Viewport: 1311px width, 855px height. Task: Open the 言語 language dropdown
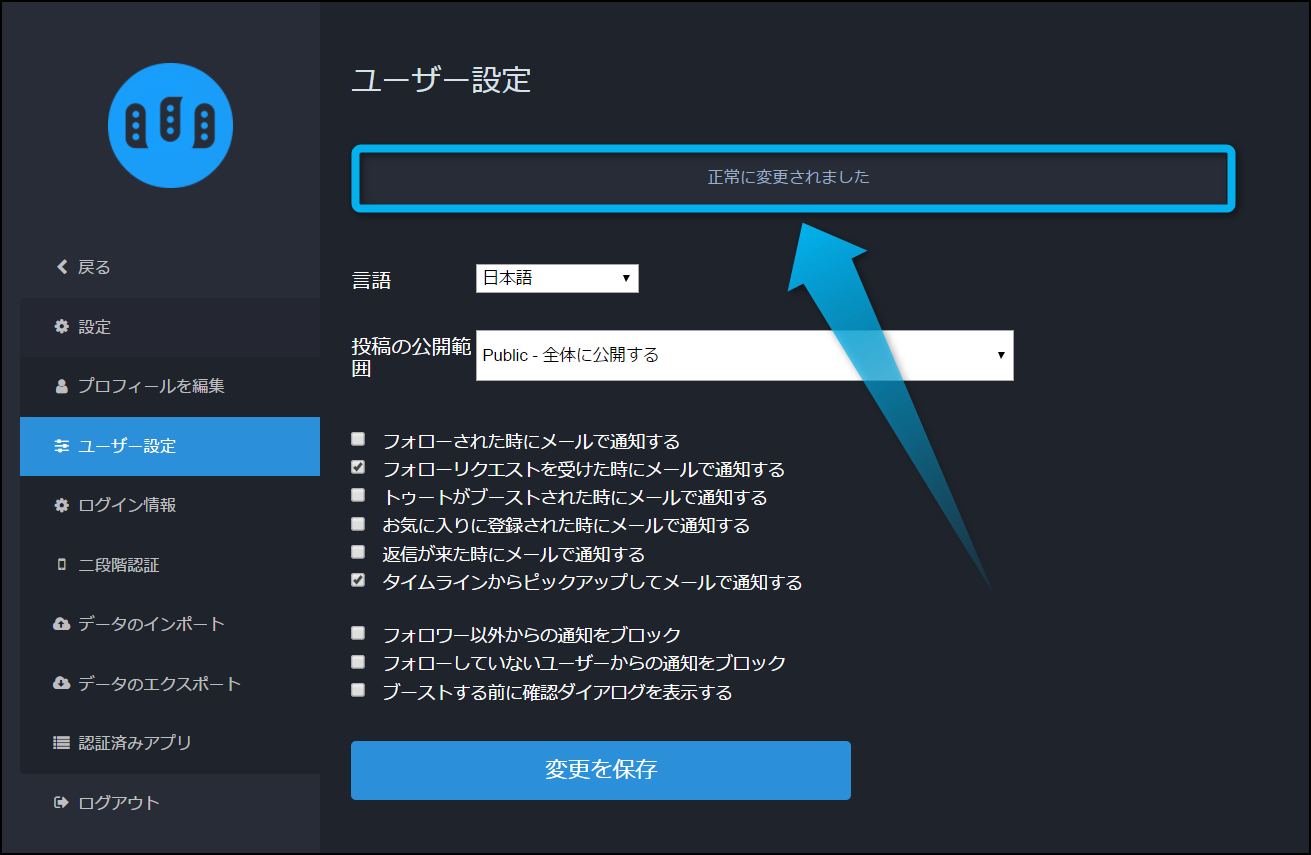pos(557,278)
